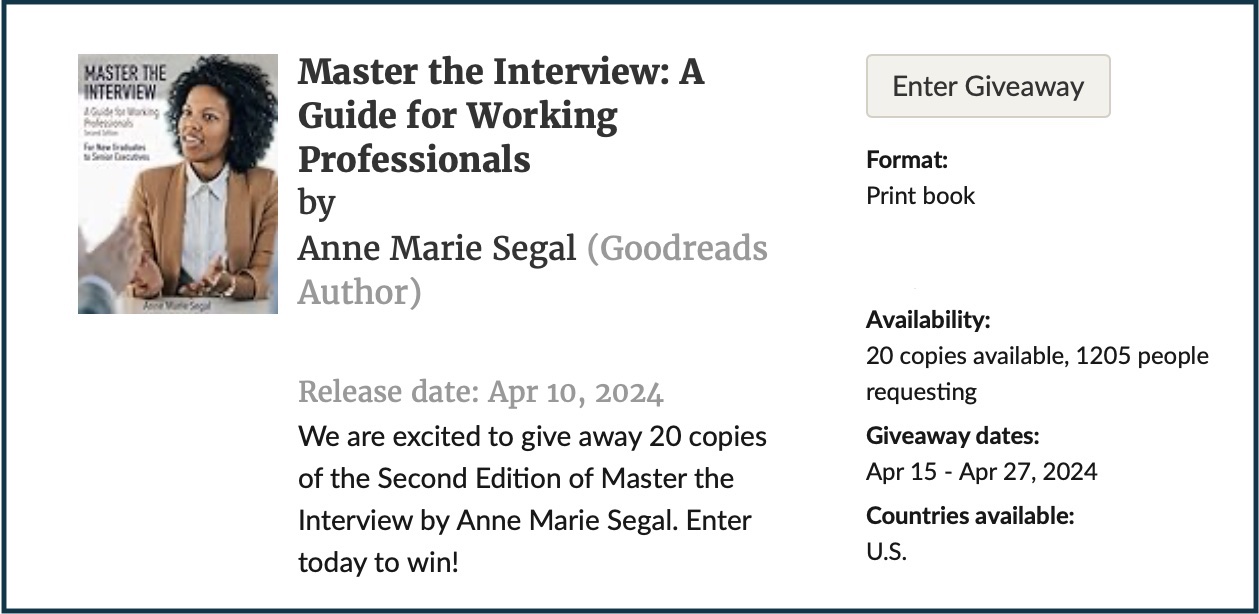Click the word "by" above author name
The image size is (1259, 614).
pos(316,204)
